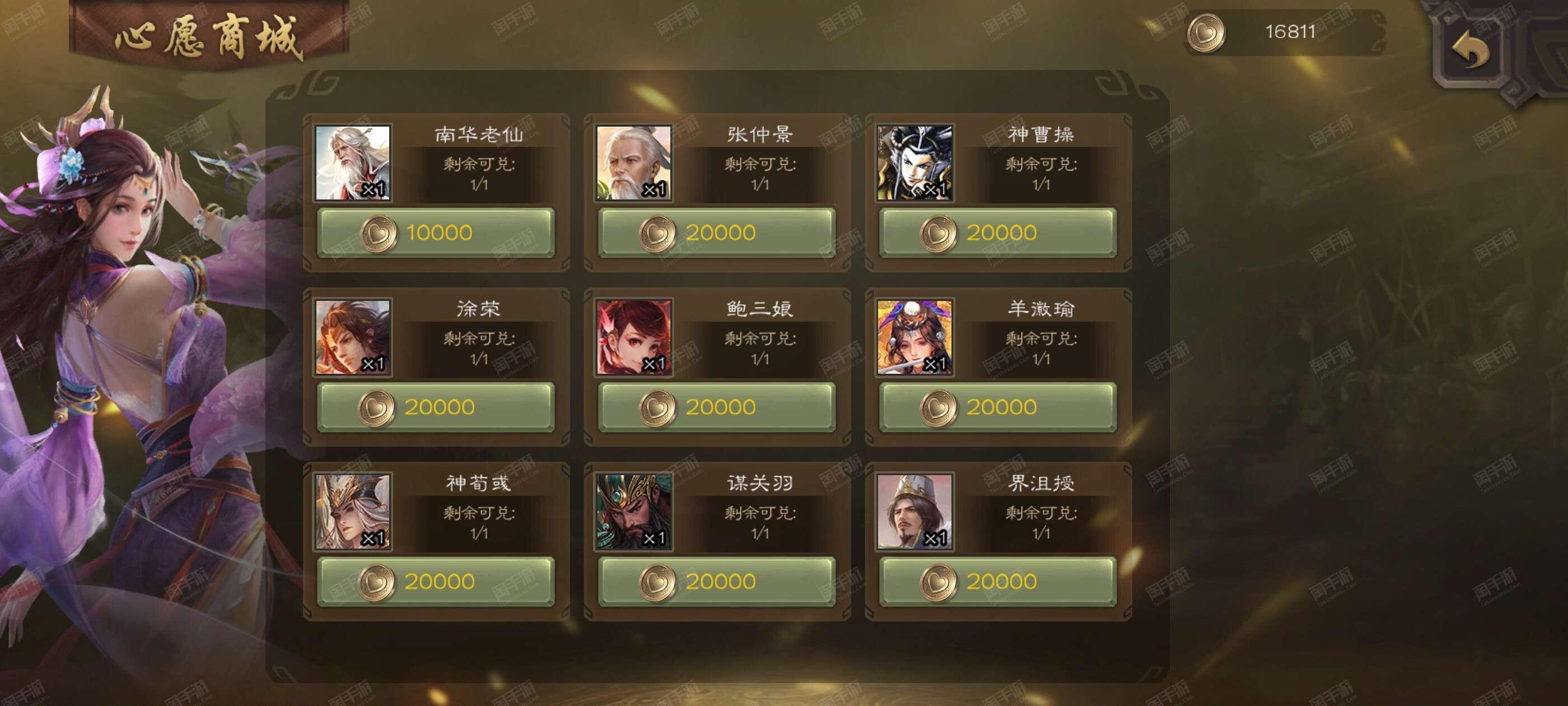Open 神曹操 hero portrait

[915, 162]
